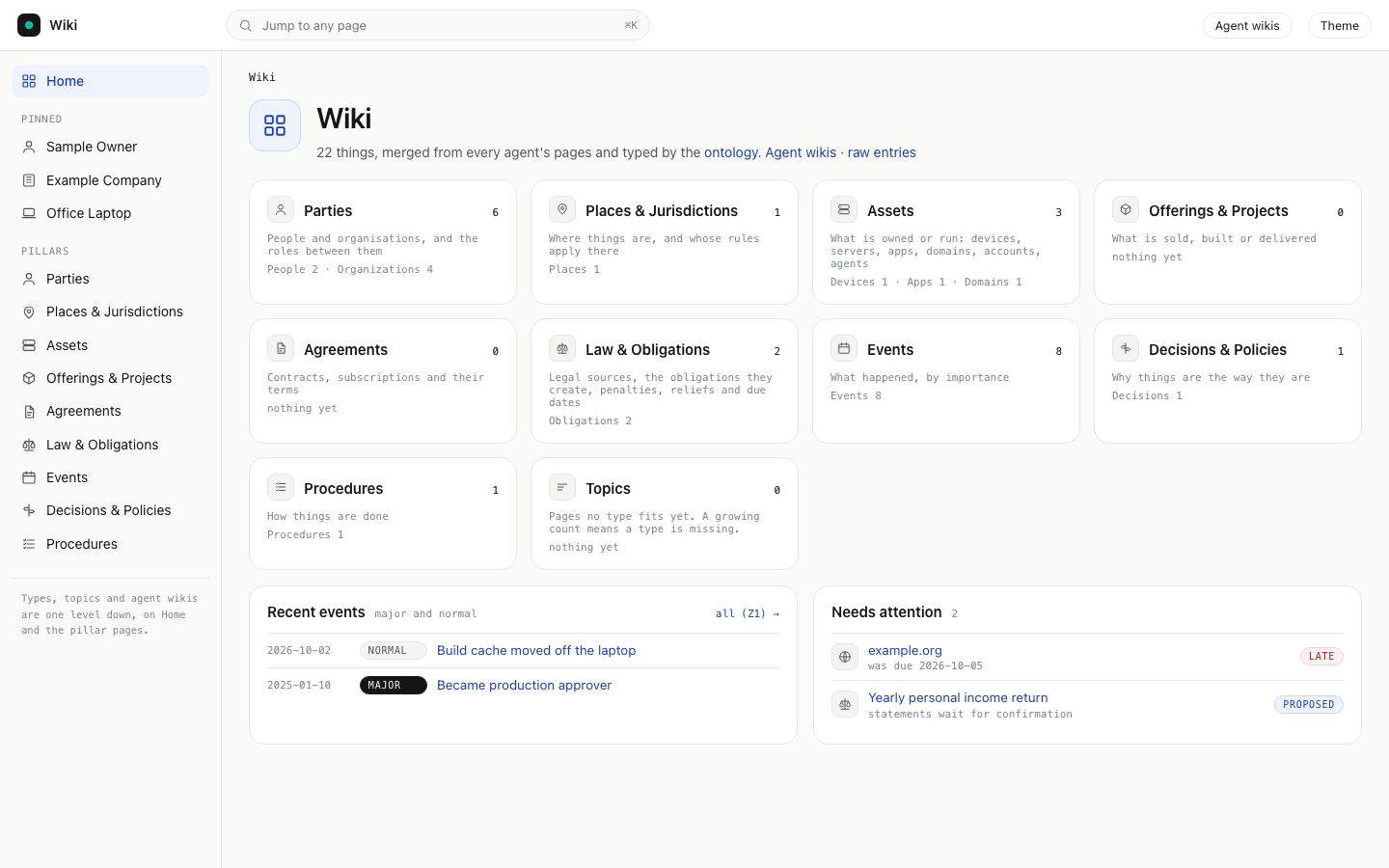Open example.org in Needs attention

(x=905, y=650)
